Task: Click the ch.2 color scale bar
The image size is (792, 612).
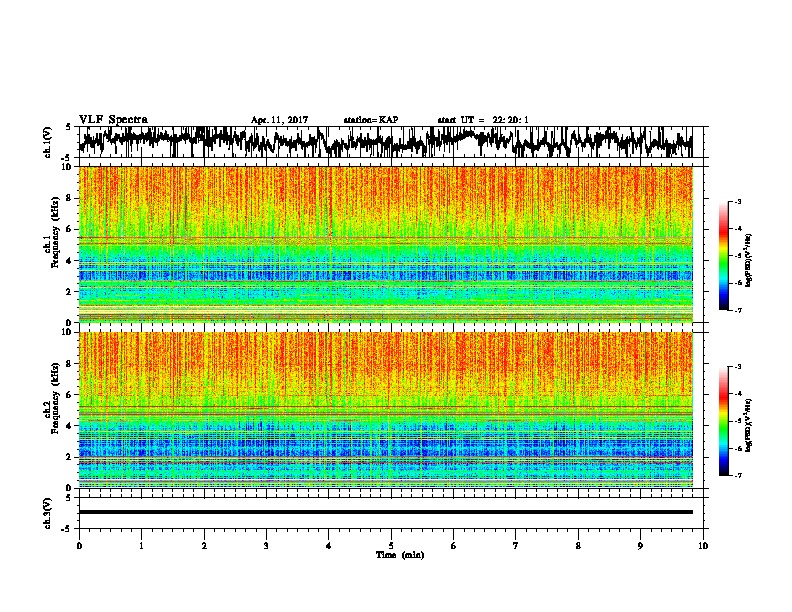Action: (x=723, y=421)
